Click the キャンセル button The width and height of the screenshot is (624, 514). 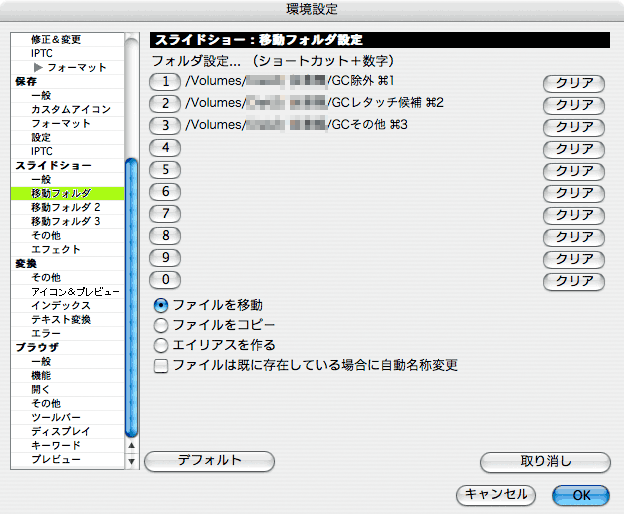[495, 494]
